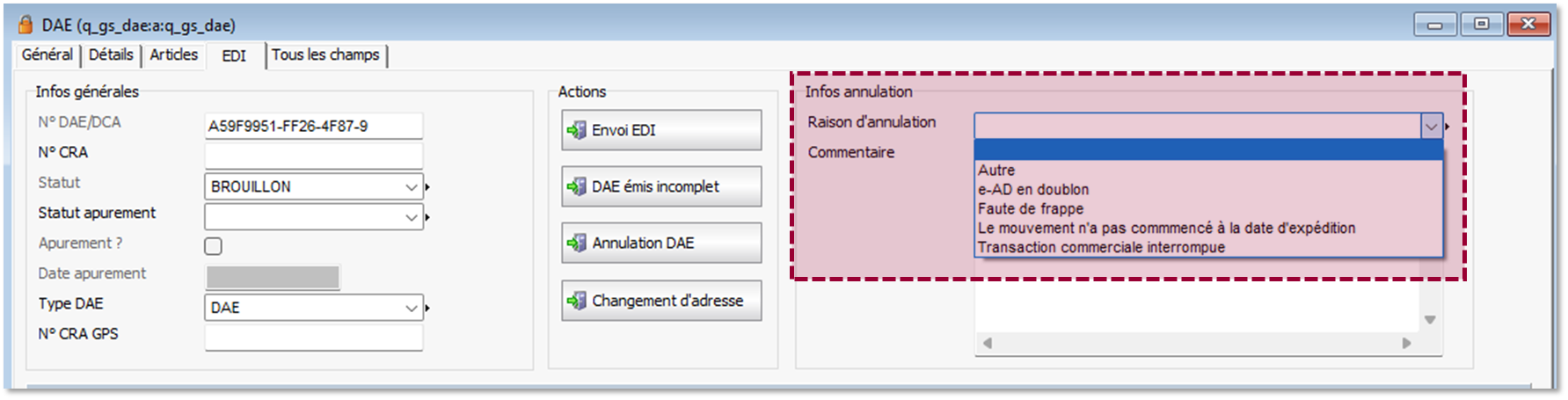Screen dimensions: 1568x400
Task: Click the icon beside Annulation DAE
Action: [x=576, y=243]
